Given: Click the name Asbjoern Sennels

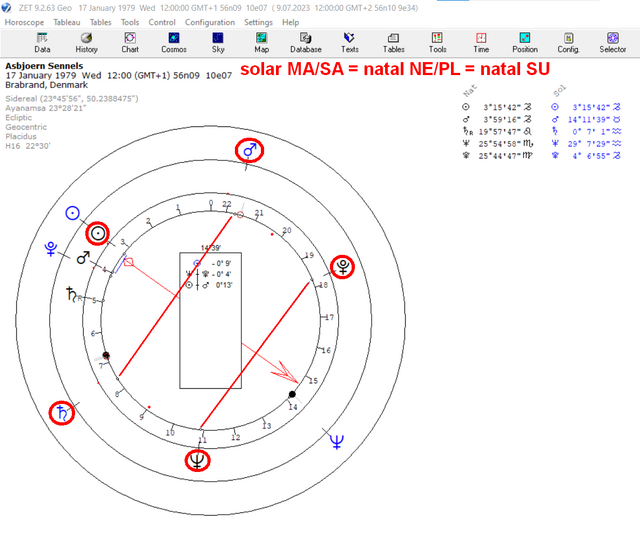Looking at the screenshot, I should 44,66.
